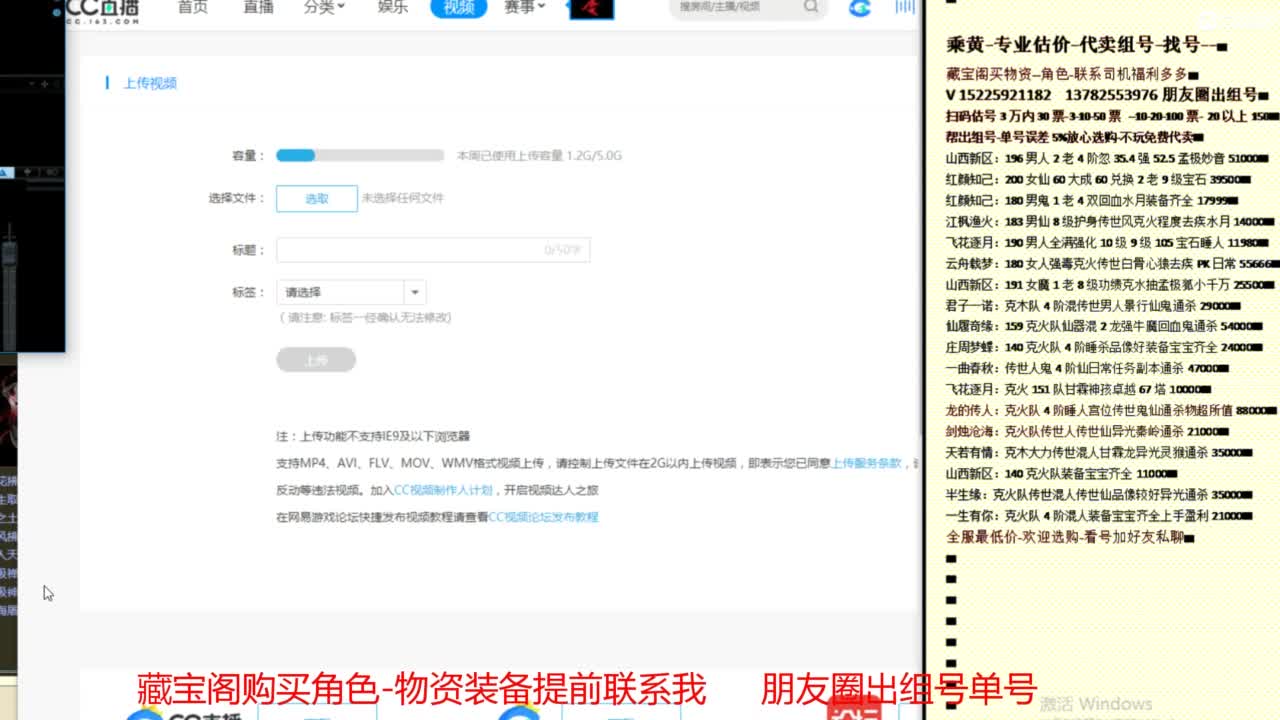Open the 请选择 tag dropdown
Viewport: 1280px width, 720px height.
351,292
